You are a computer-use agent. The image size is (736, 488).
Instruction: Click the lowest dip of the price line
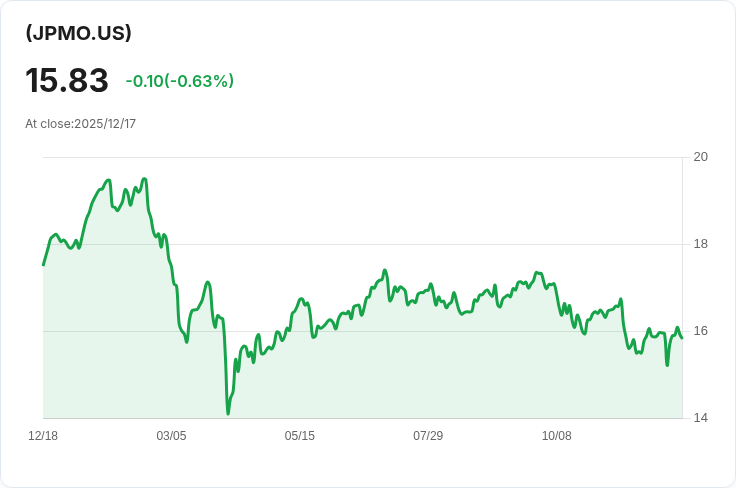tap(228, 413)
